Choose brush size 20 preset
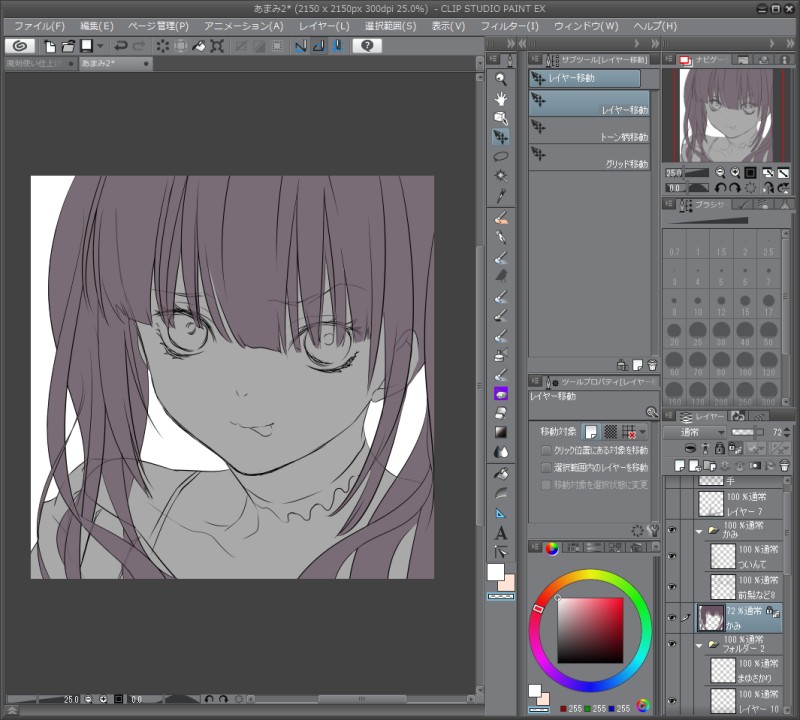This screenshot has width=800, height=720. point(674,334)
